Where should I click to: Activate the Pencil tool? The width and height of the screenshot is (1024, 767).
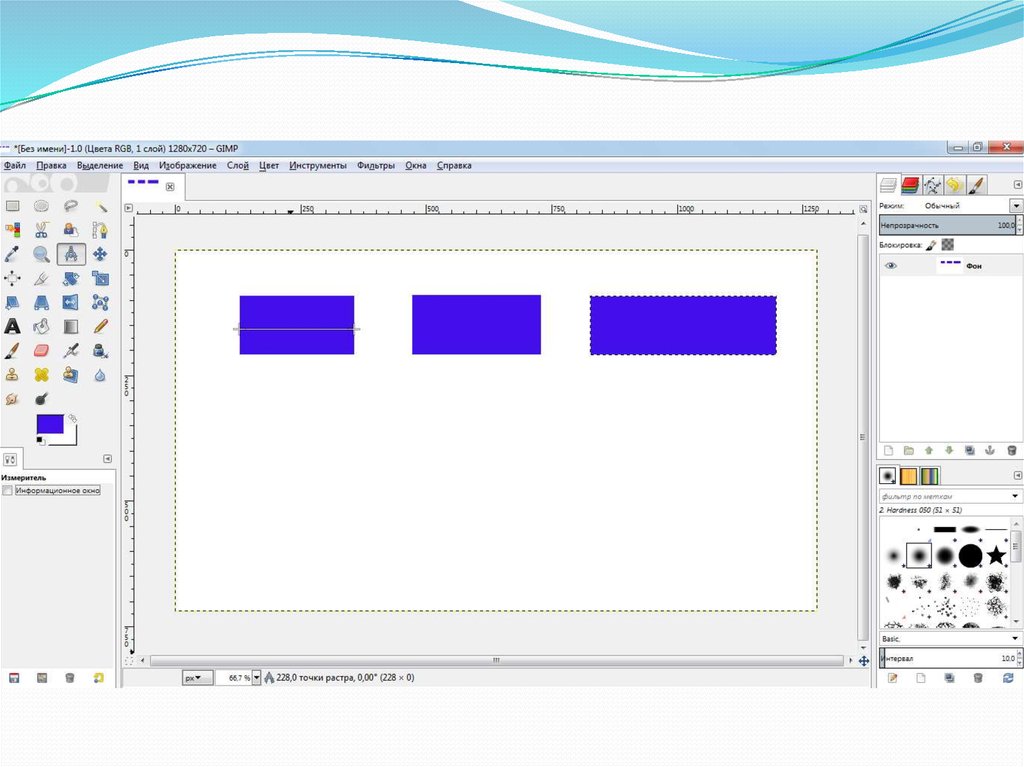pos(100,326)
